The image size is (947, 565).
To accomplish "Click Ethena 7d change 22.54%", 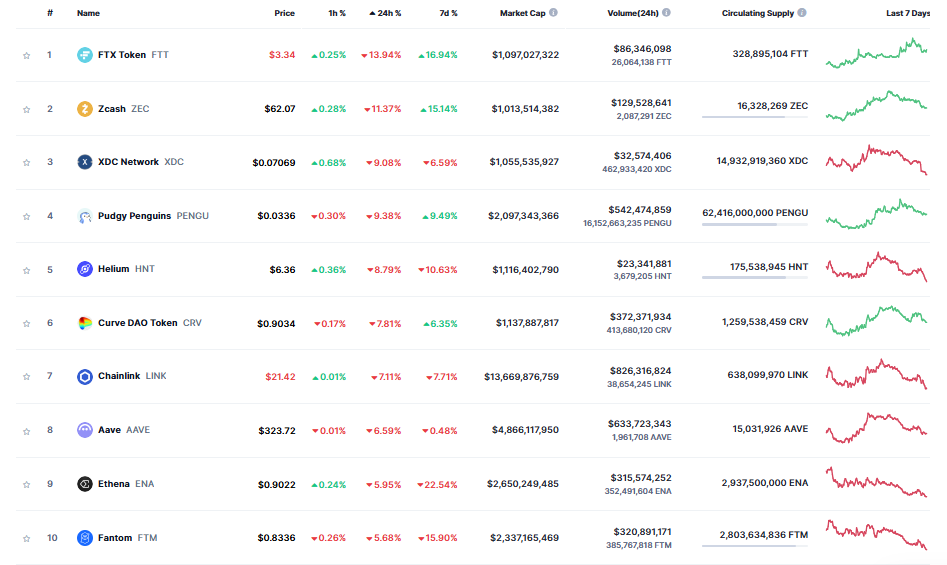I will (437, 485).
